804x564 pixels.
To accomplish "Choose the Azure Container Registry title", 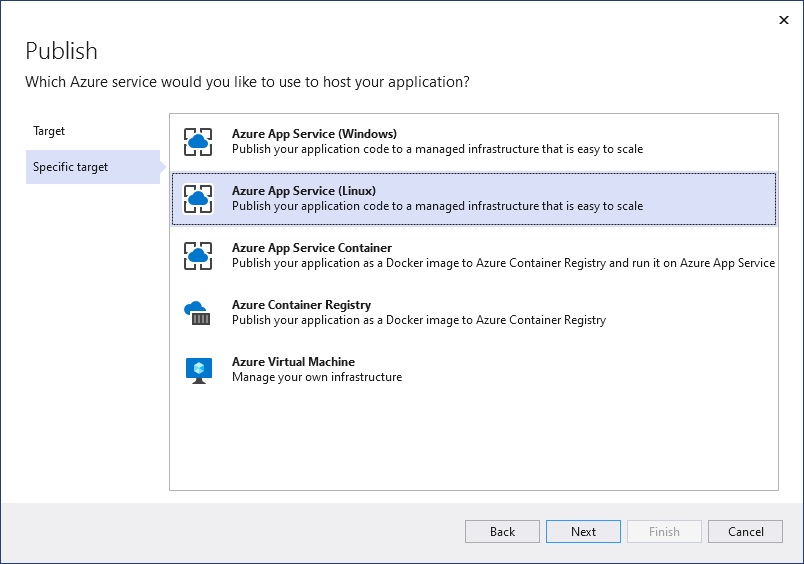I will pyautogui.click(x=302, y=305).
